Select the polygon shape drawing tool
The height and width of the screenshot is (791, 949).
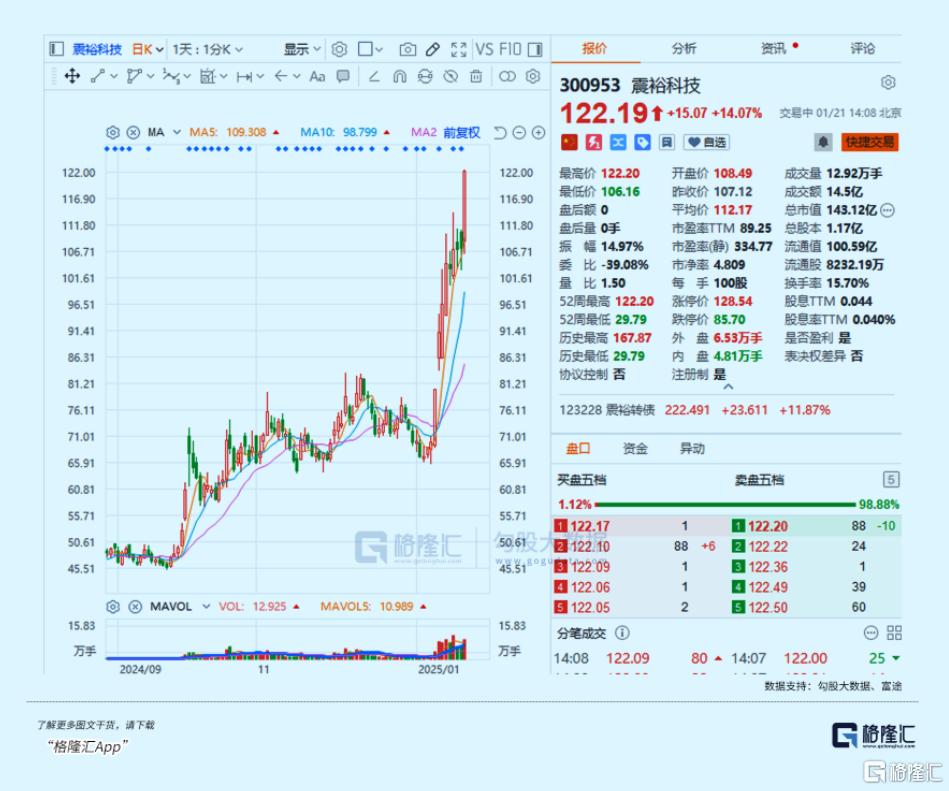[x=134, y=76]
